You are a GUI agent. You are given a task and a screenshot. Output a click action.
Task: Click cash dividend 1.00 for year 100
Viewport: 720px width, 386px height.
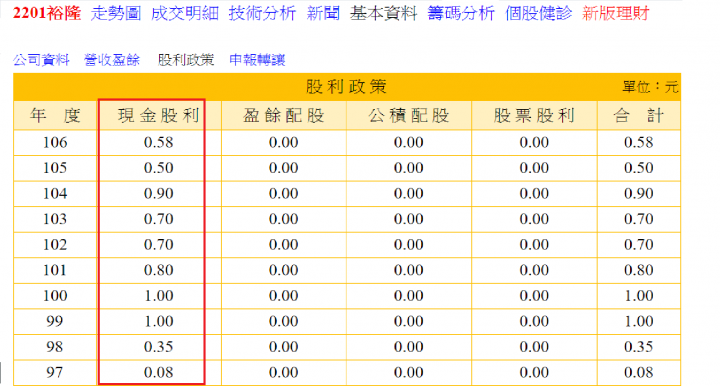point(158,296)
